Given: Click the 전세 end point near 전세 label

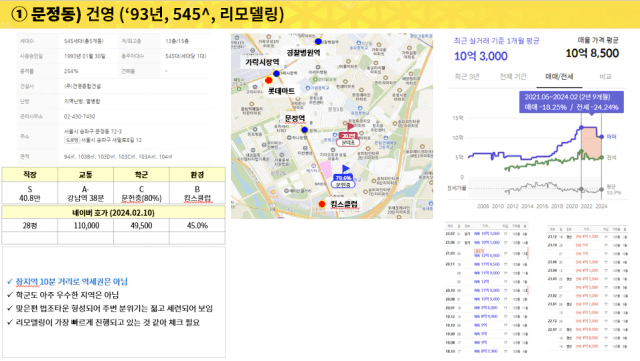Looking at the screenshot, I should pyautogui.click(x=602, y=157).
